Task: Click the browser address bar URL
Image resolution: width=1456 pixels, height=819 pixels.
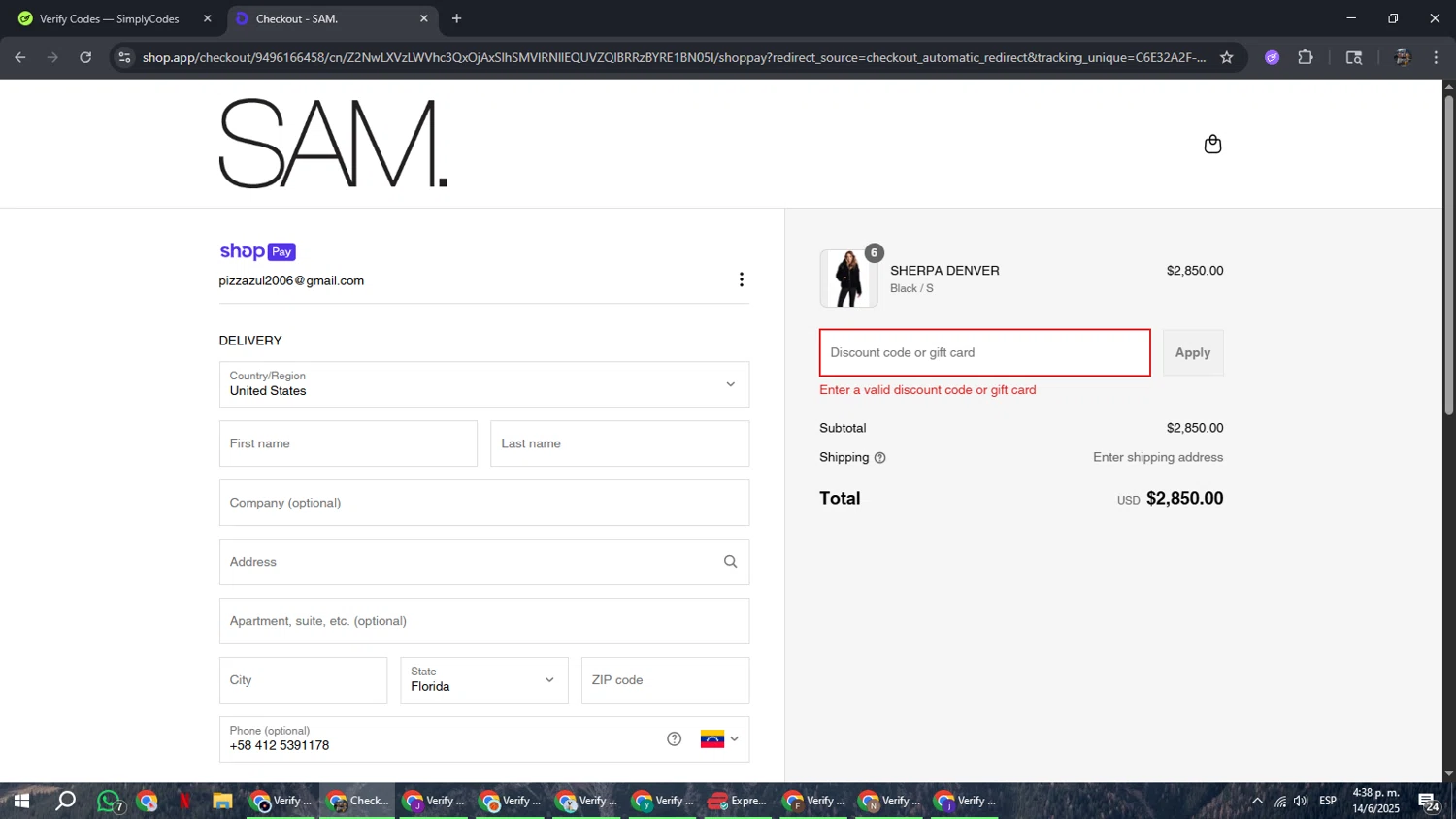Action: coord(674,57)
